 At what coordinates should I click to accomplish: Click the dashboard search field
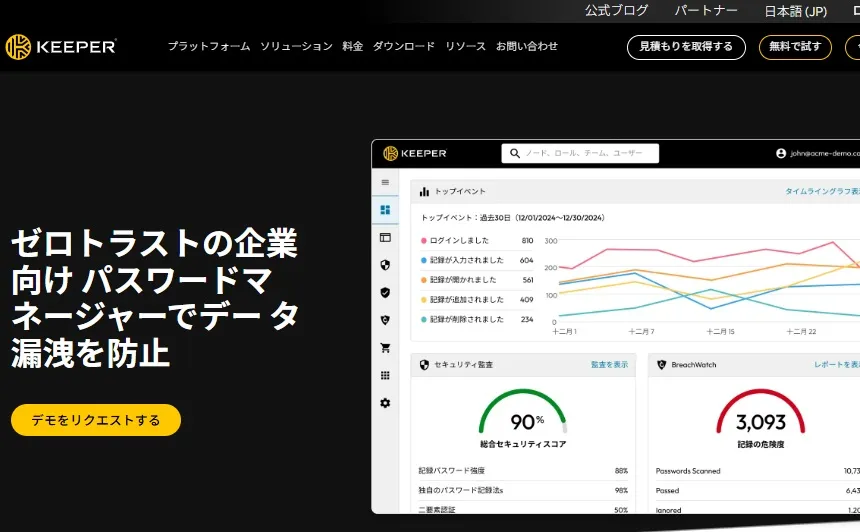580,154
